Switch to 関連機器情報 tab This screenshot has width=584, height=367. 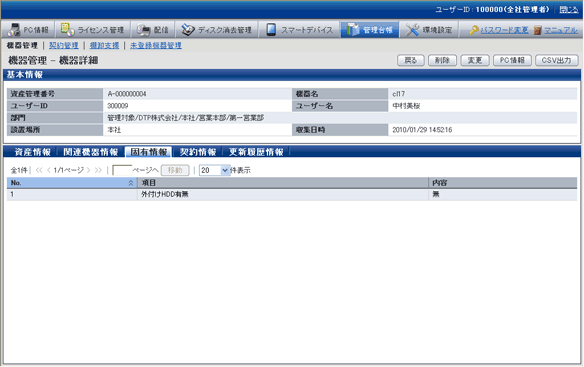point(91,152)
